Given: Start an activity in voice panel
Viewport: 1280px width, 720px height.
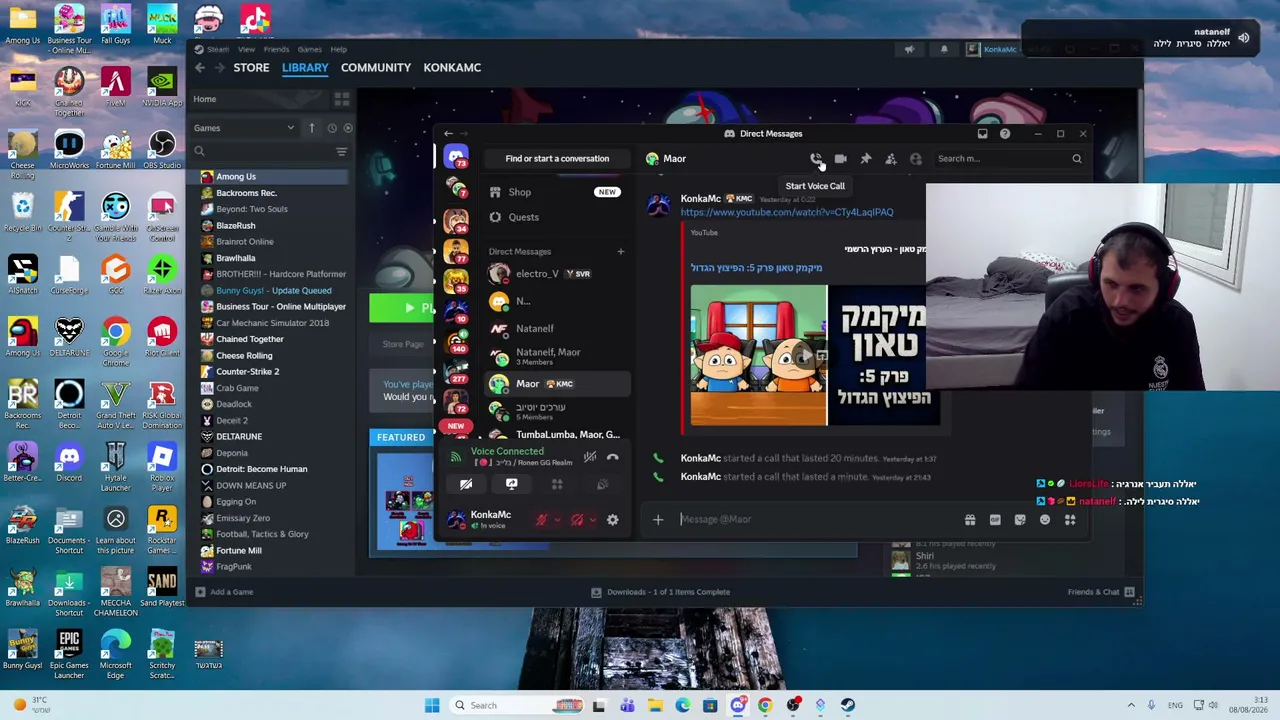Looking at the screenshot, I should tap(557, 485).
